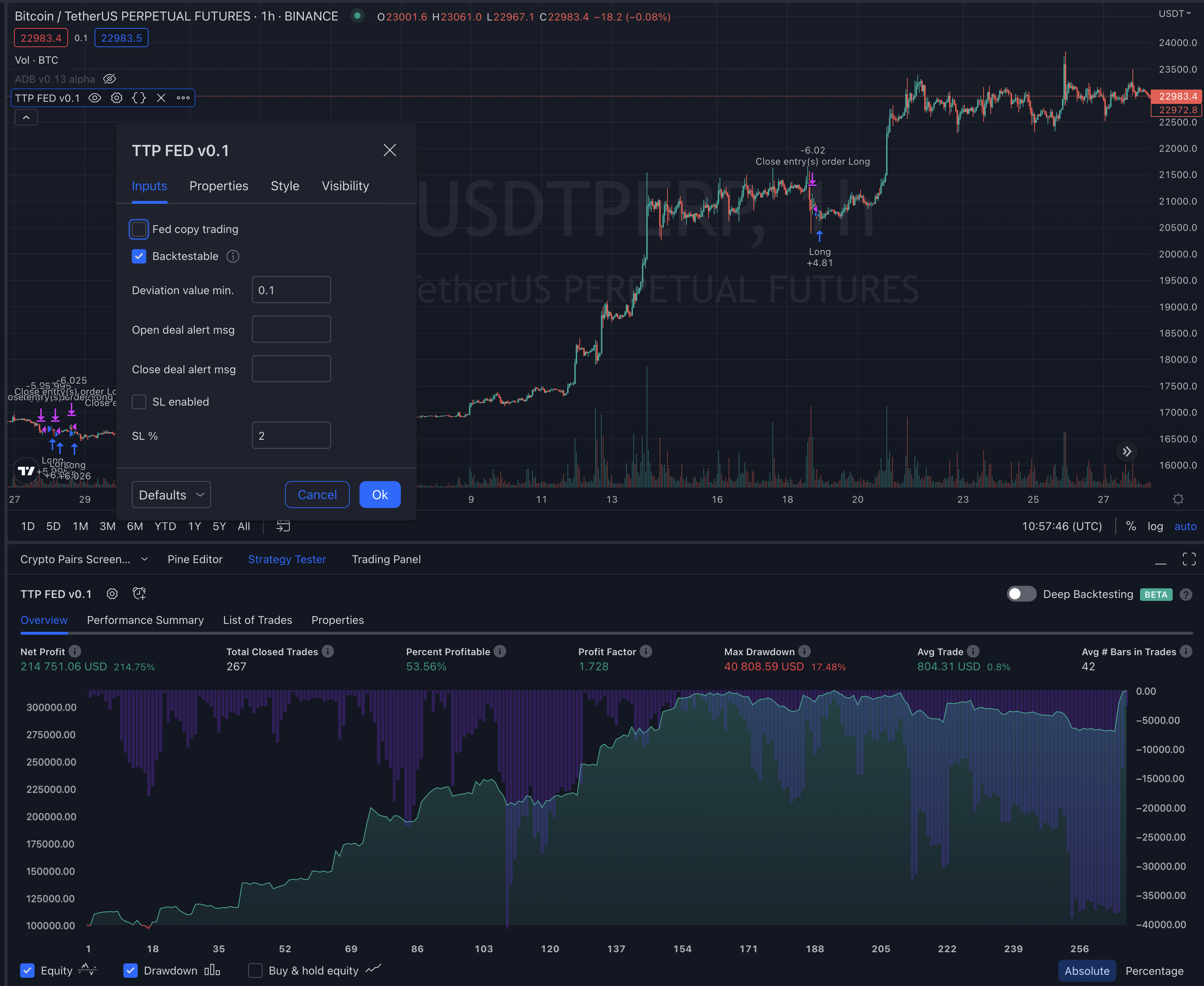The height and width of the screenshot is (986, 1204).
Task: Switch to the List of Trades tab
Action: pyautogui.click(x=257, y=620)
